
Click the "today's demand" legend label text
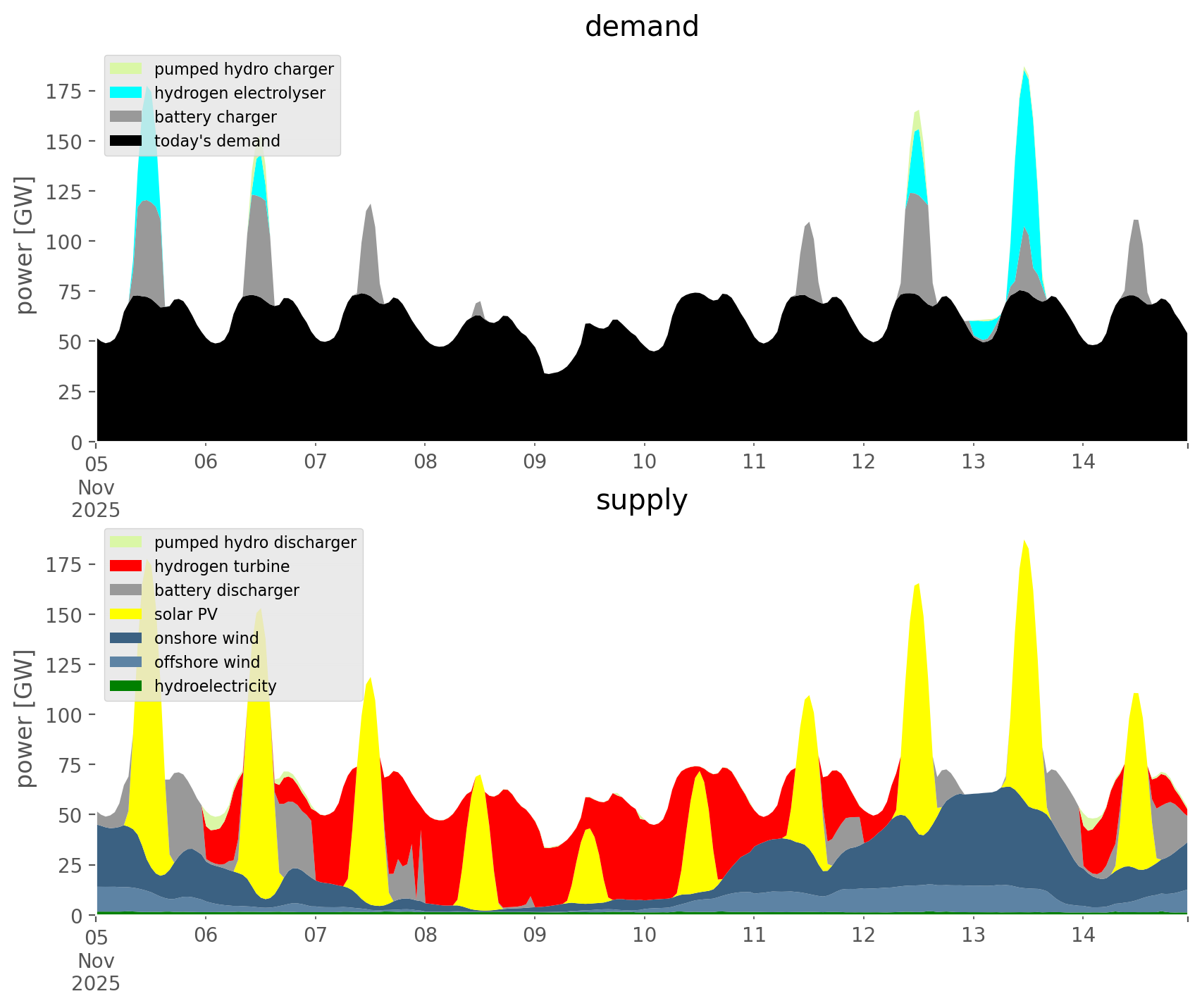[217, 141]
